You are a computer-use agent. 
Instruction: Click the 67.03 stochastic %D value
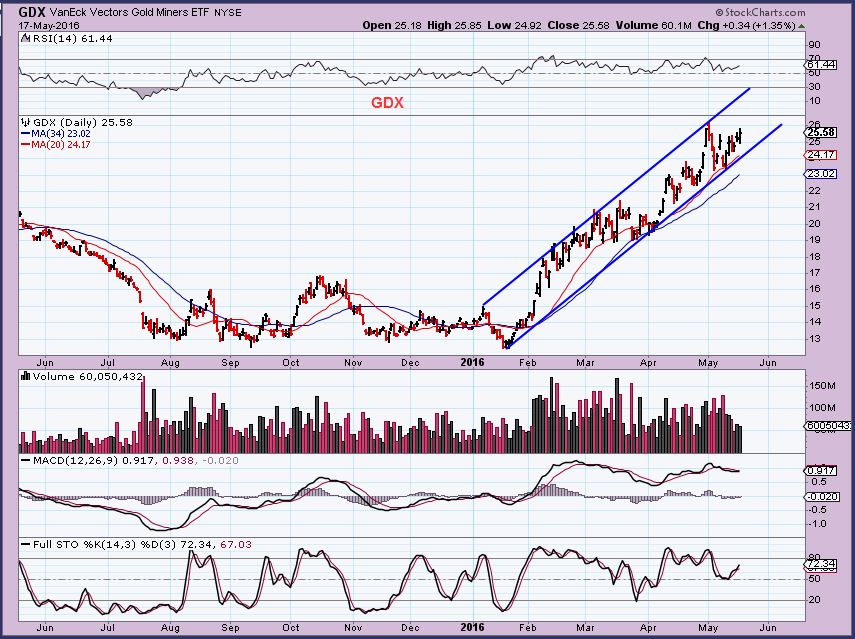coord(237,545)
